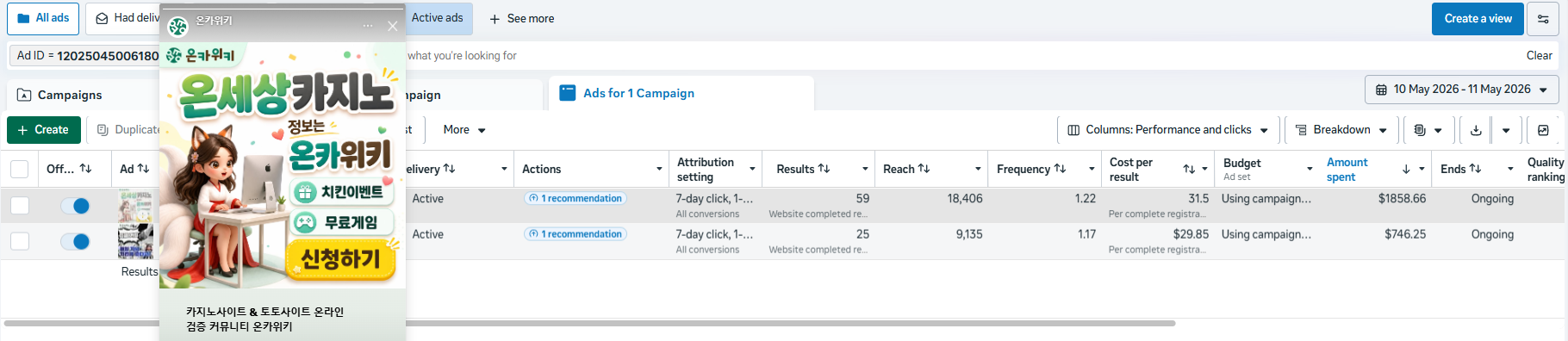Click the export download icon
Screen dimensions: 1568x341
[1476, 130]
